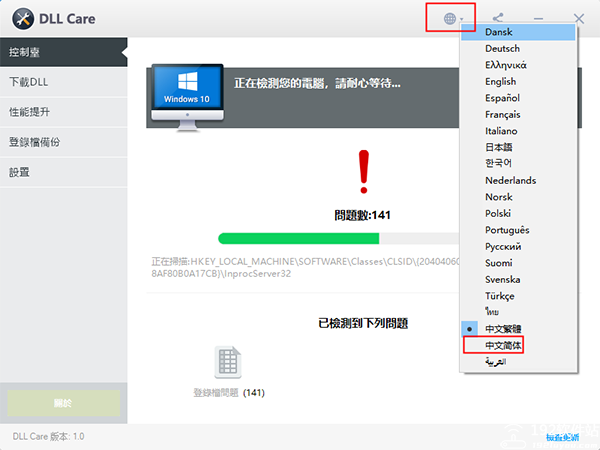
Task: Select Español language
Action: pos(518,98)
